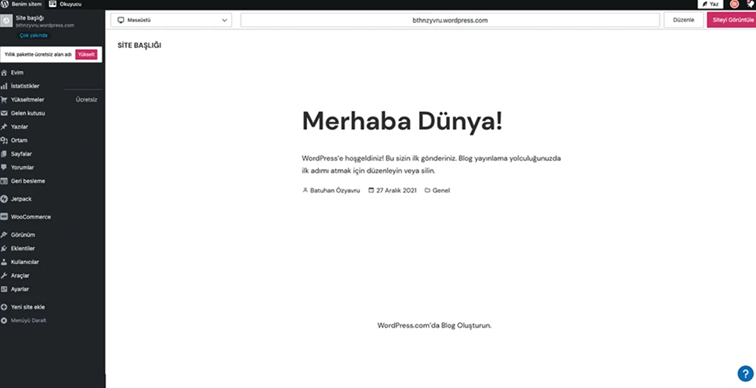
Task: Open the site avatar icon next to Site başlığı
Action: (x=6, y=21)
